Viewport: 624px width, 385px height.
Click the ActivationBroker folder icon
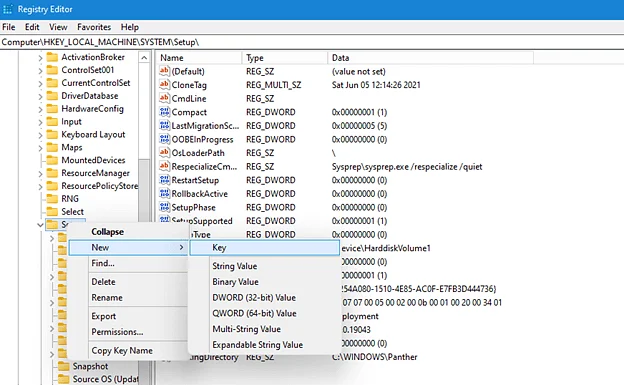point(52,57)
